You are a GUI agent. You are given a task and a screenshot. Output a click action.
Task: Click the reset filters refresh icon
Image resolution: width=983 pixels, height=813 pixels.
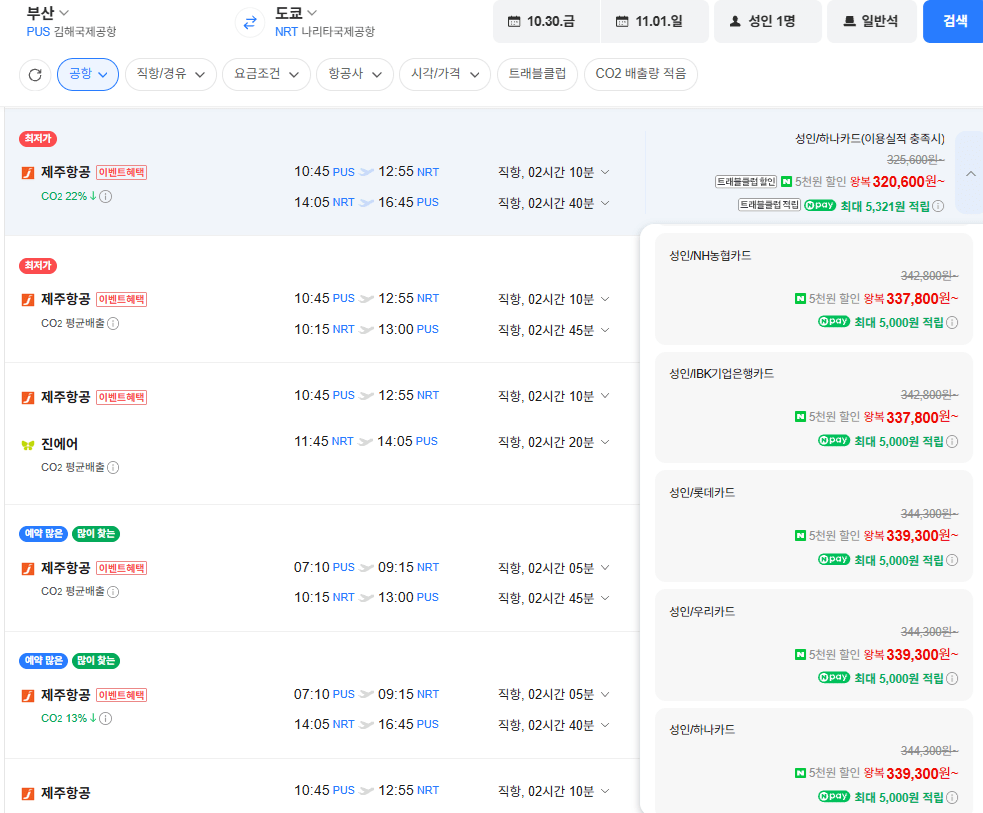tap(35, 75)
